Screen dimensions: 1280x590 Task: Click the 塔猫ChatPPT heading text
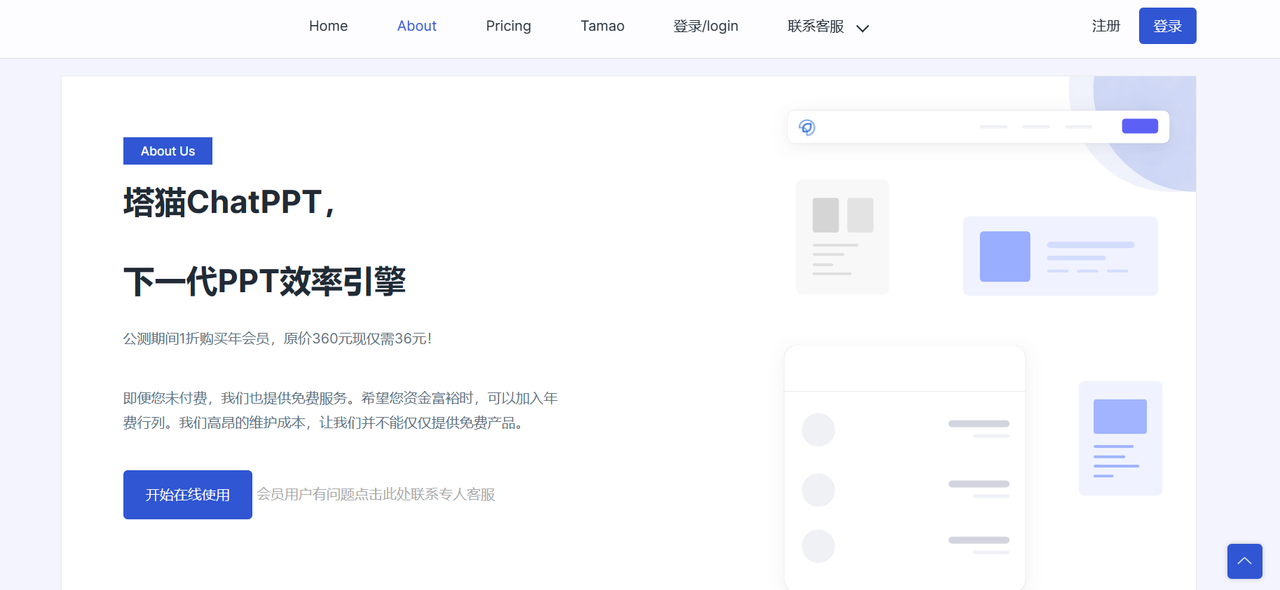[x=228, y=203]
